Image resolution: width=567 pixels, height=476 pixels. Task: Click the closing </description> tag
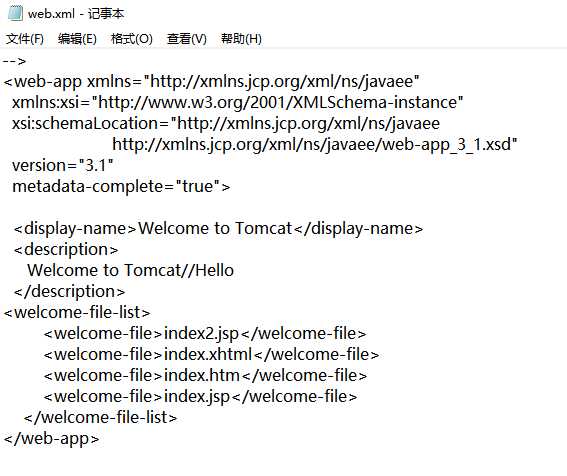point(69,292)
